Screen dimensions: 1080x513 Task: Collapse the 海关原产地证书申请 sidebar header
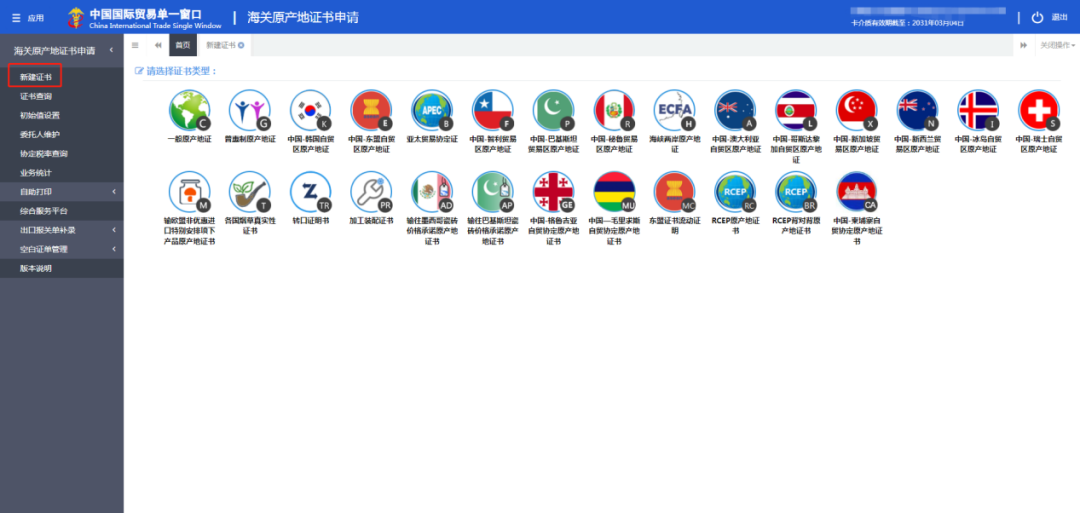tap(111, 50)
